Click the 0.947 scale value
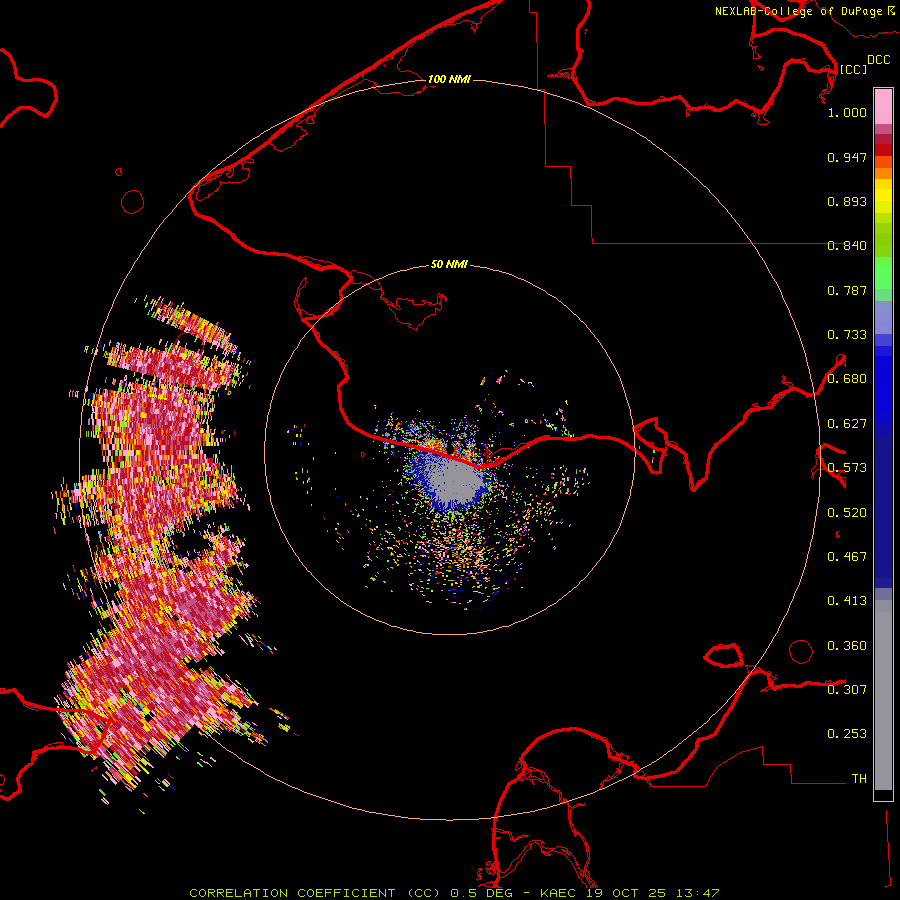The image size is (900, 900). (x=847, y=157)
